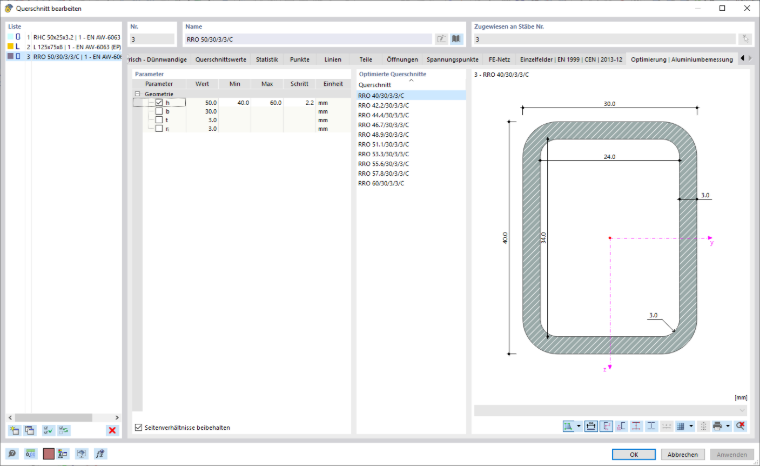Viewport: 760px width, 466px height.
Task: Click the Max cell value 60.0
Action: click(x=268, y=103)
